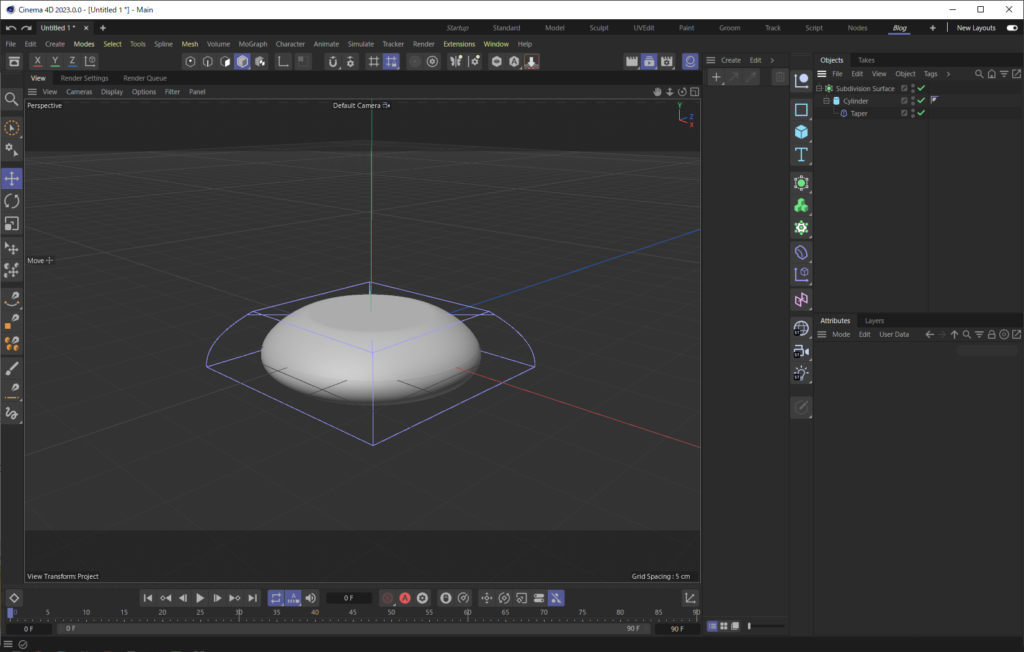Click the current frame field showing 0 F
Image resolution: width=1024 pixels, height=652 pixels.
coord(348,597)
